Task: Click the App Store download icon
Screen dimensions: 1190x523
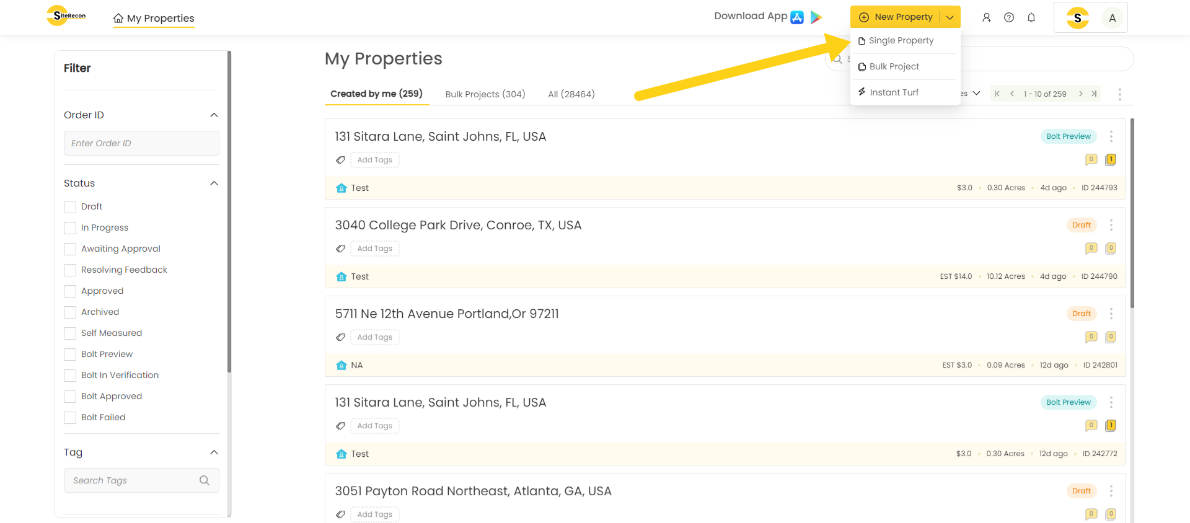Action: tap(797, 17)
